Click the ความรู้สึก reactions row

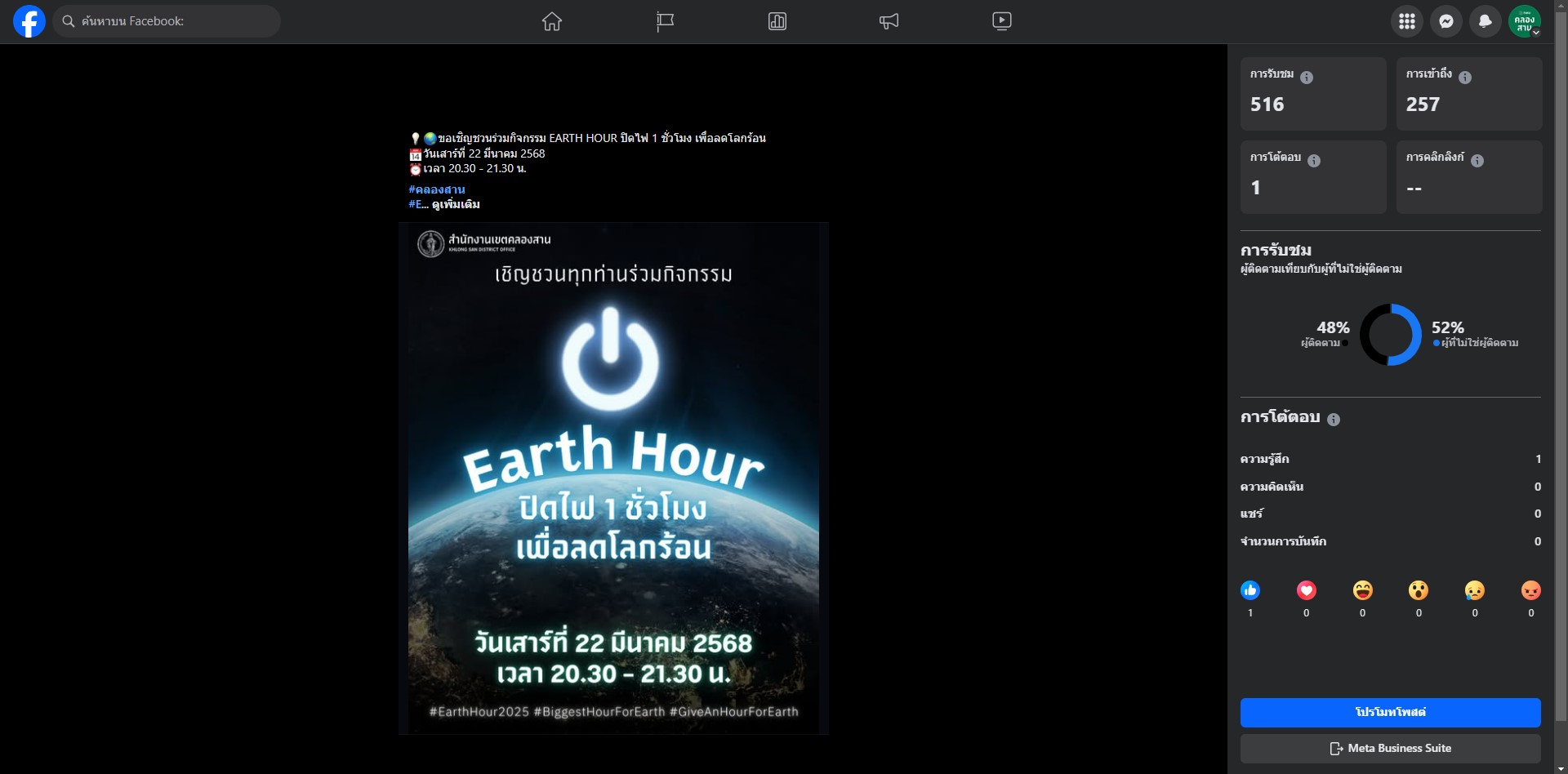coord(1390,459)
